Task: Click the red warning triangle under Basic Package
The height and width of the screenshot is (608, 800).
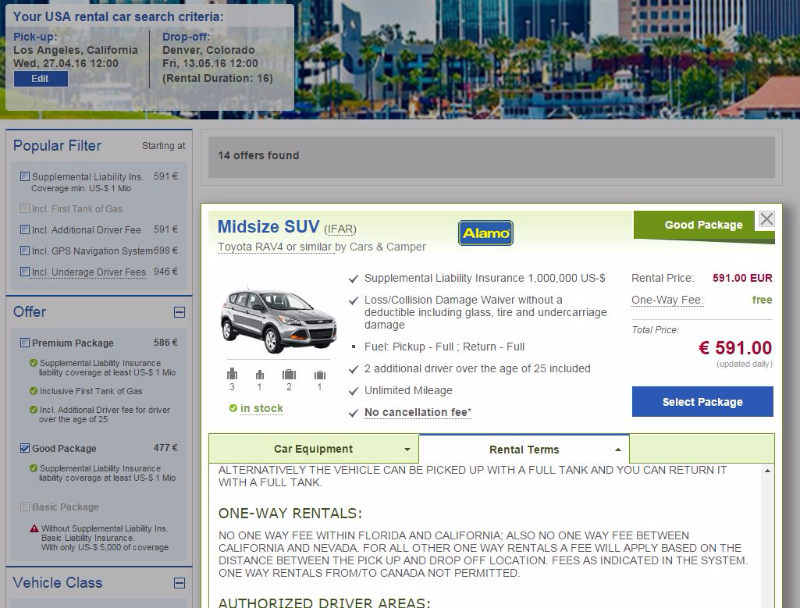Action: [34, 528]
